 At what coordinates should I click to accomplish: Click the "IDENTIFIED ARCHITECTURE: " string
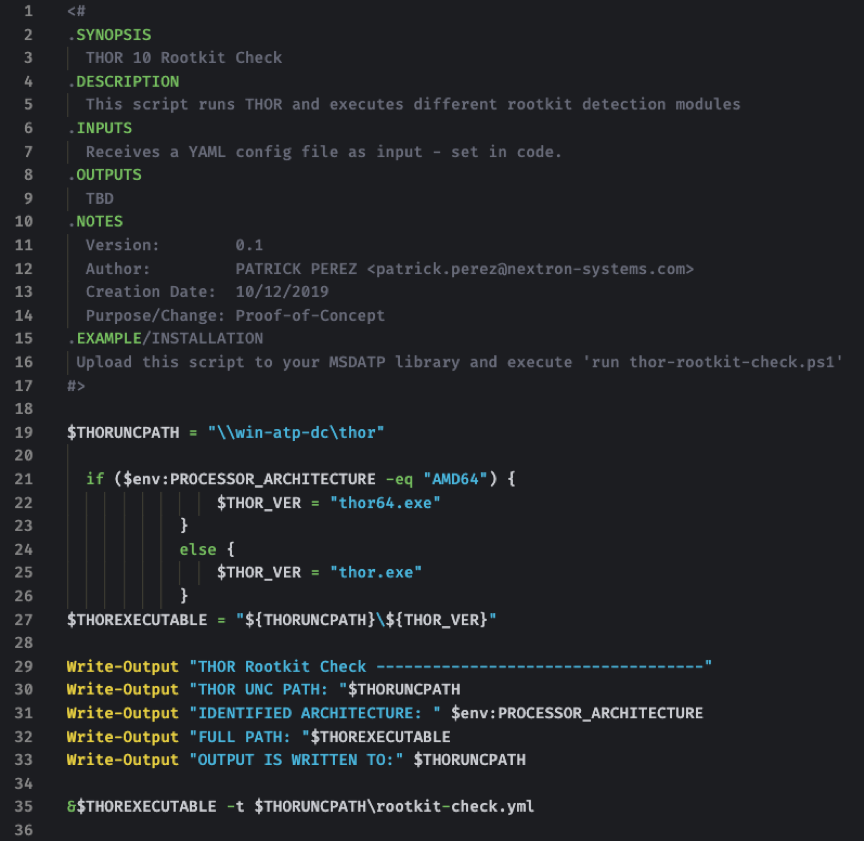(315, 713)
